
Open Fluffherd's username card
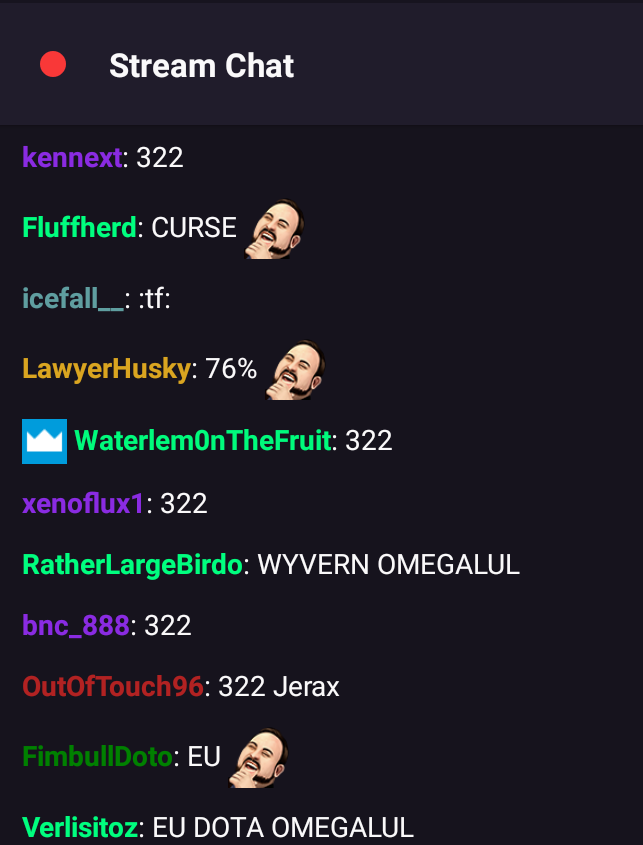[x=79, y=227]
